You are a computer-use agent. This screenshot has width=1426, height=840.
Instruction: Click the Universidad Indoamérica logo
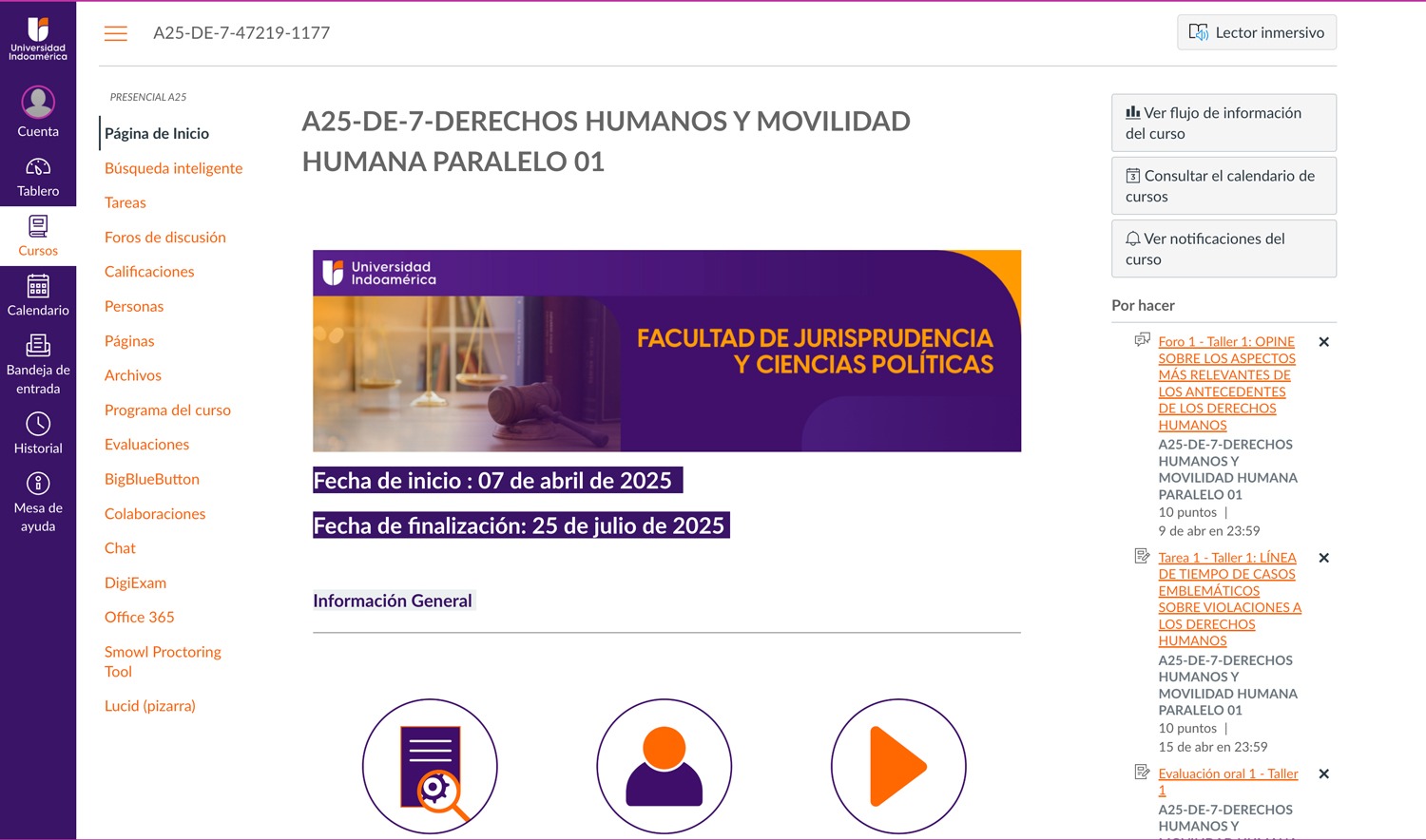38,38
